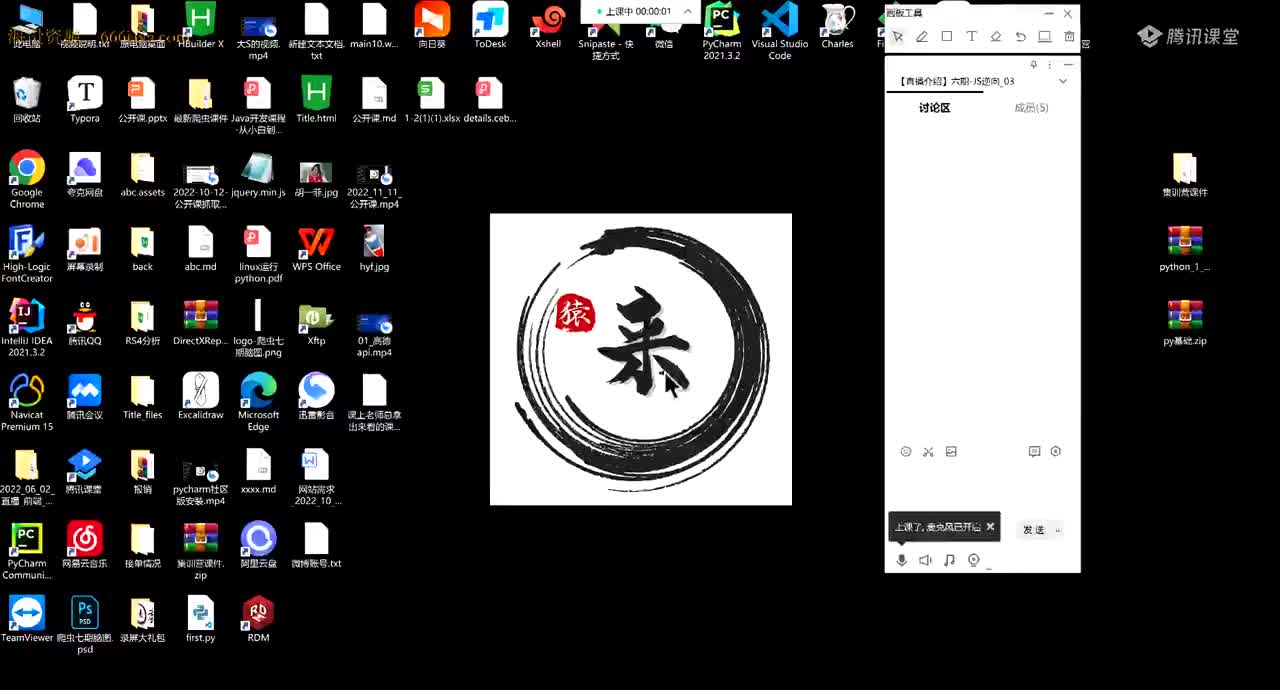1280x690 pixels.
Task: Open Google Chrome desktop icon
Action: pos(27,180)
